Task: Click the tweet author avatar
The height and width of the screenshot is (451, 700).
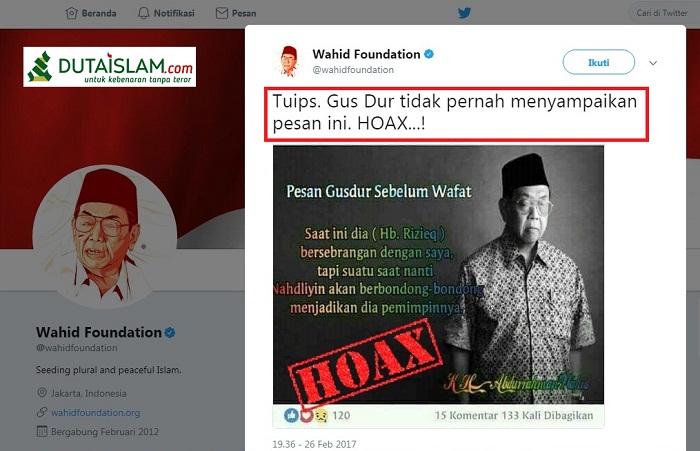Action: click(288, 61)
